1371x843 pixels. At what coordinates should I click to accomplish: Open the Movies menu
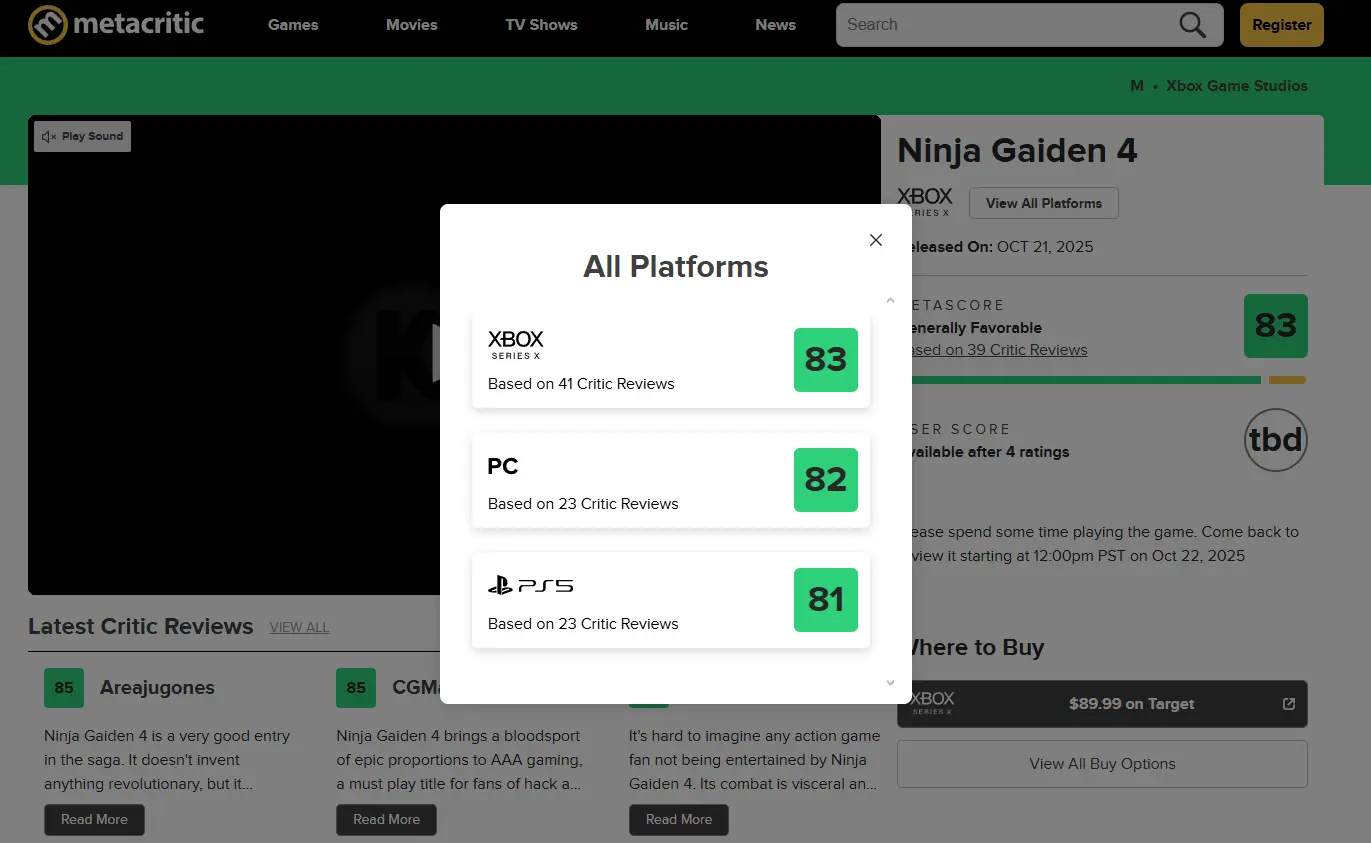[412, 25]
